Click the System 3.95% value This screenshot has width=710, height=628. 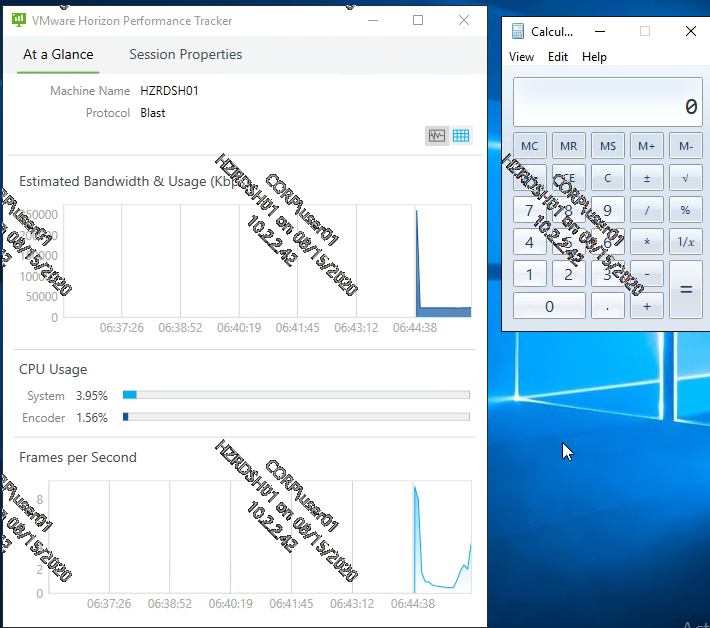pos(91,396)
